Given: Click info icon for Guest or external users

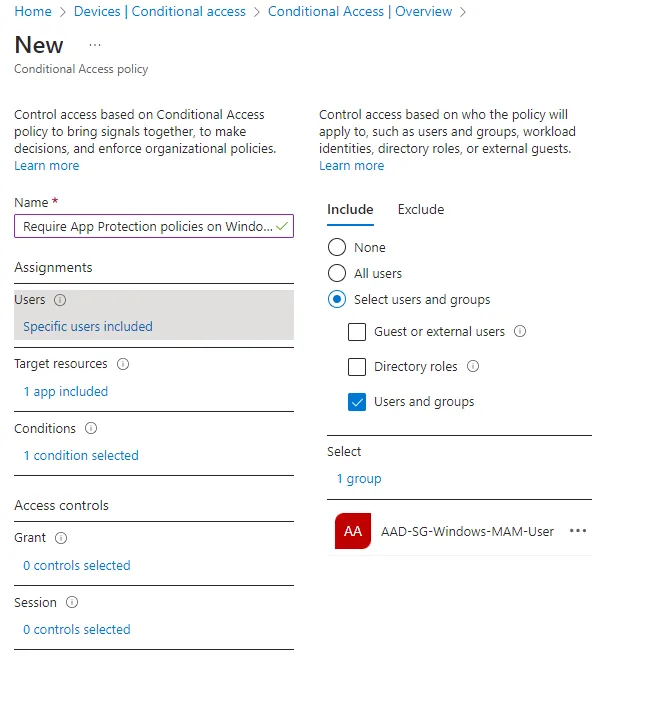Looking at the screenshot, I should (520, 332).
